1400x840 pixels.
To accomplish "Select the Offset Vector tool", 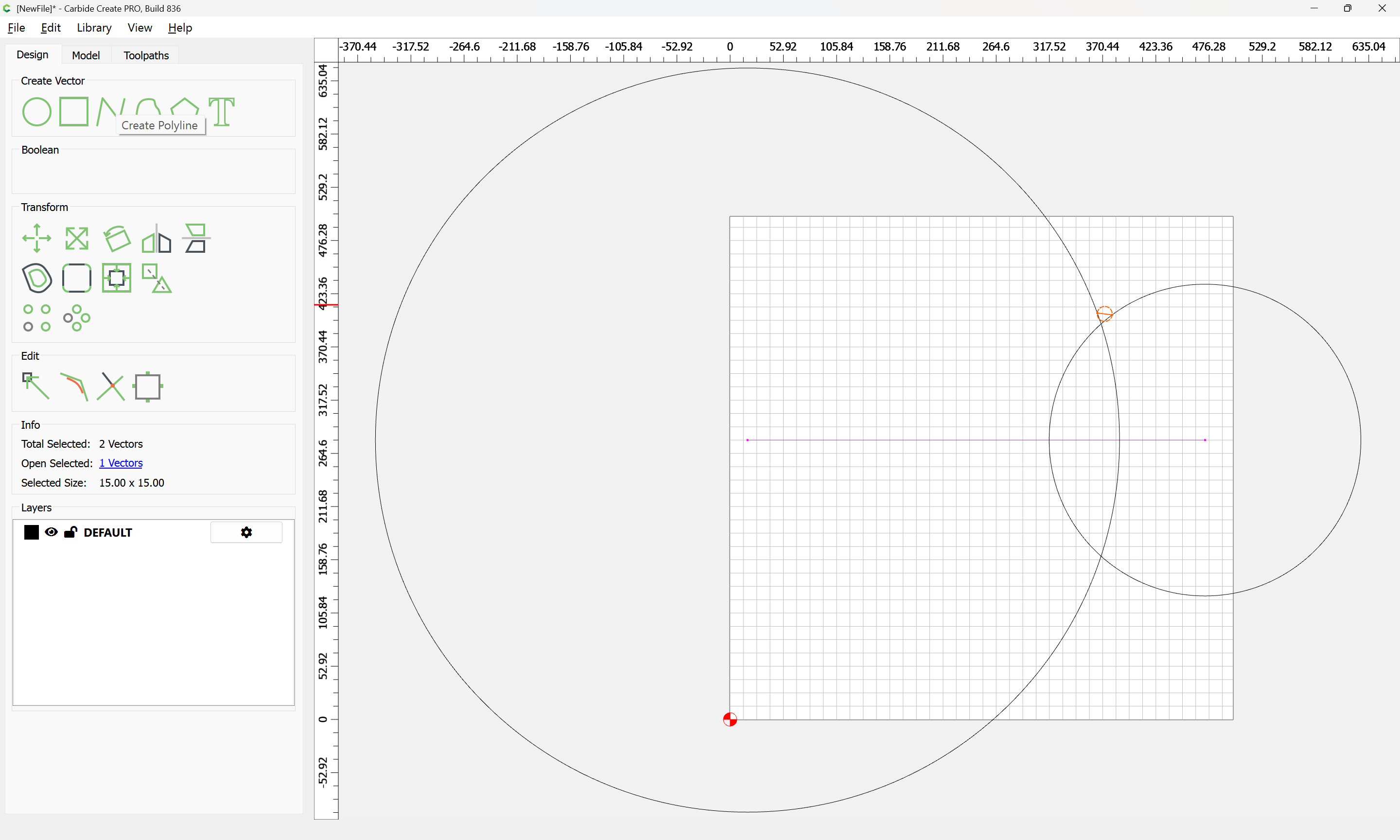I will point(36,278).
